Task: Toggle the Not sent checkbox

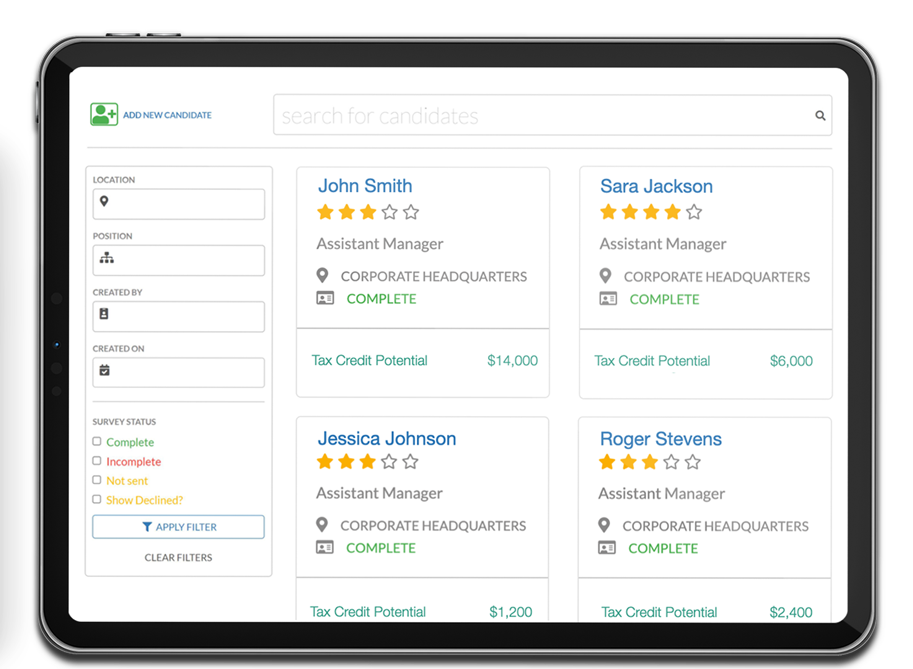Action: (x=97, y=480)
